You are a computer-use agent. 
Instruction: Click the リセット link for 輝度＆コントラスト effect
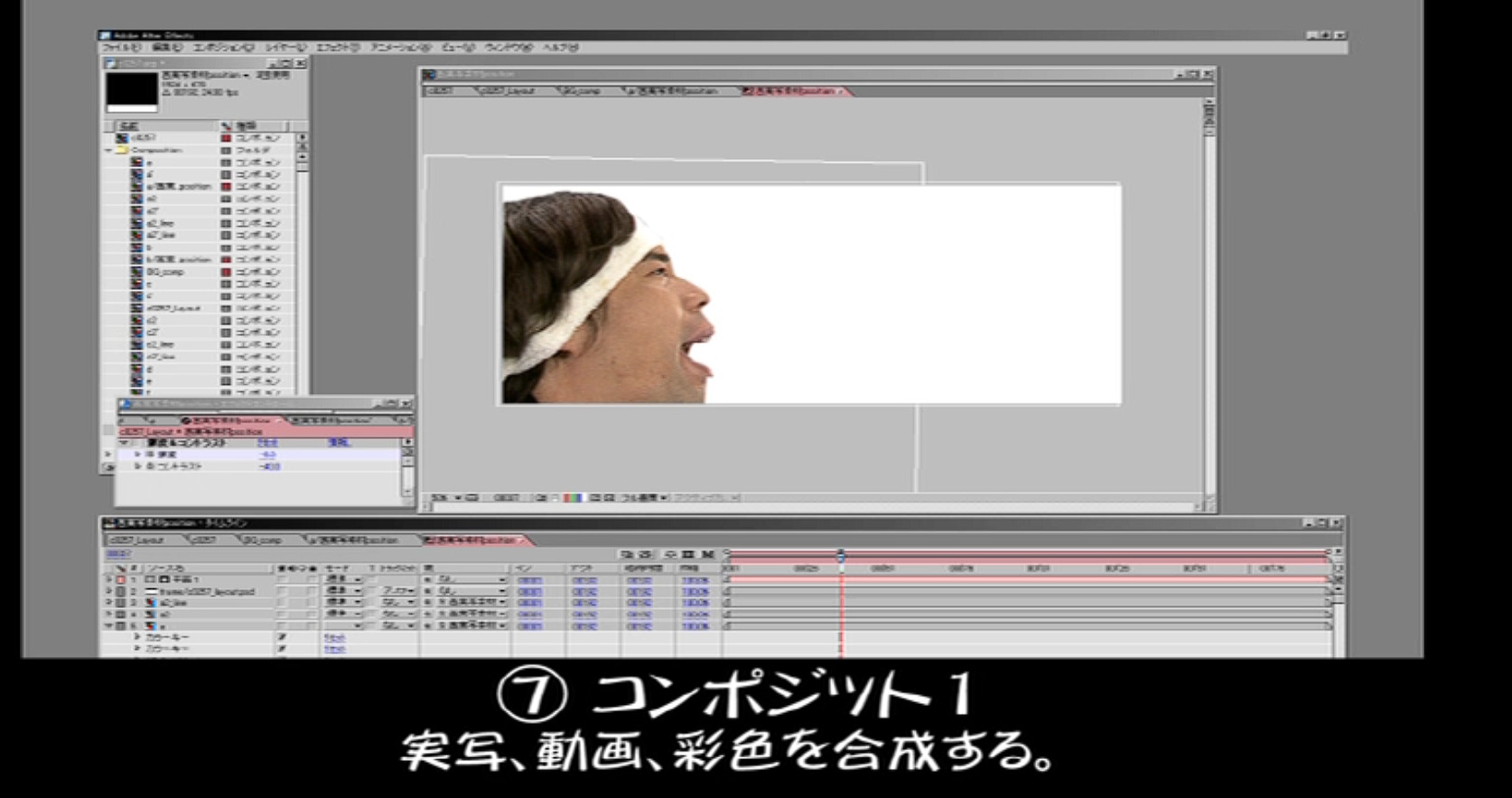click(x=267, y=443)
